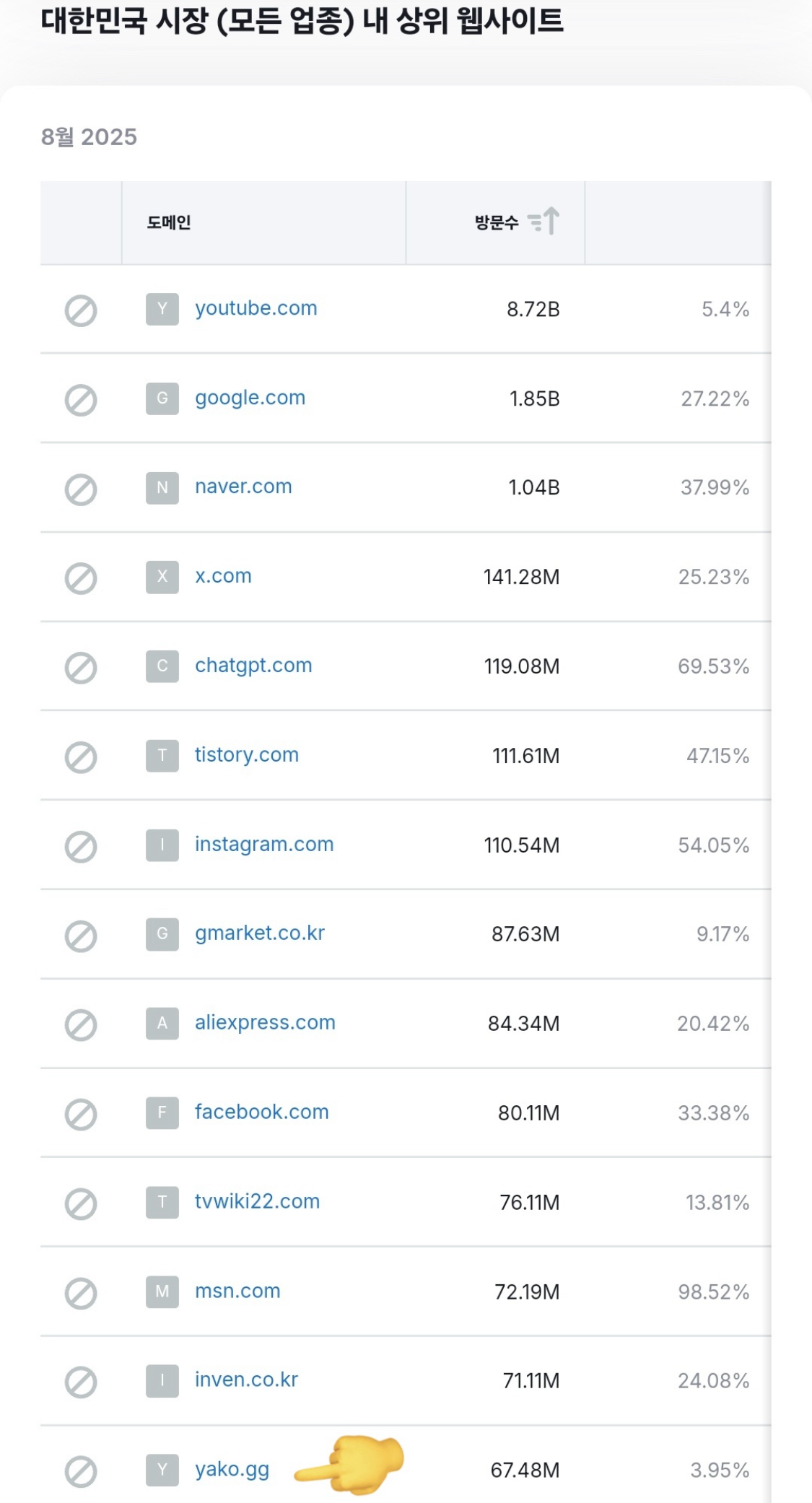Screen dimensions: 812x1503
Task: Open the gmarket.co.kr domain link
Action: coord(260,933)
